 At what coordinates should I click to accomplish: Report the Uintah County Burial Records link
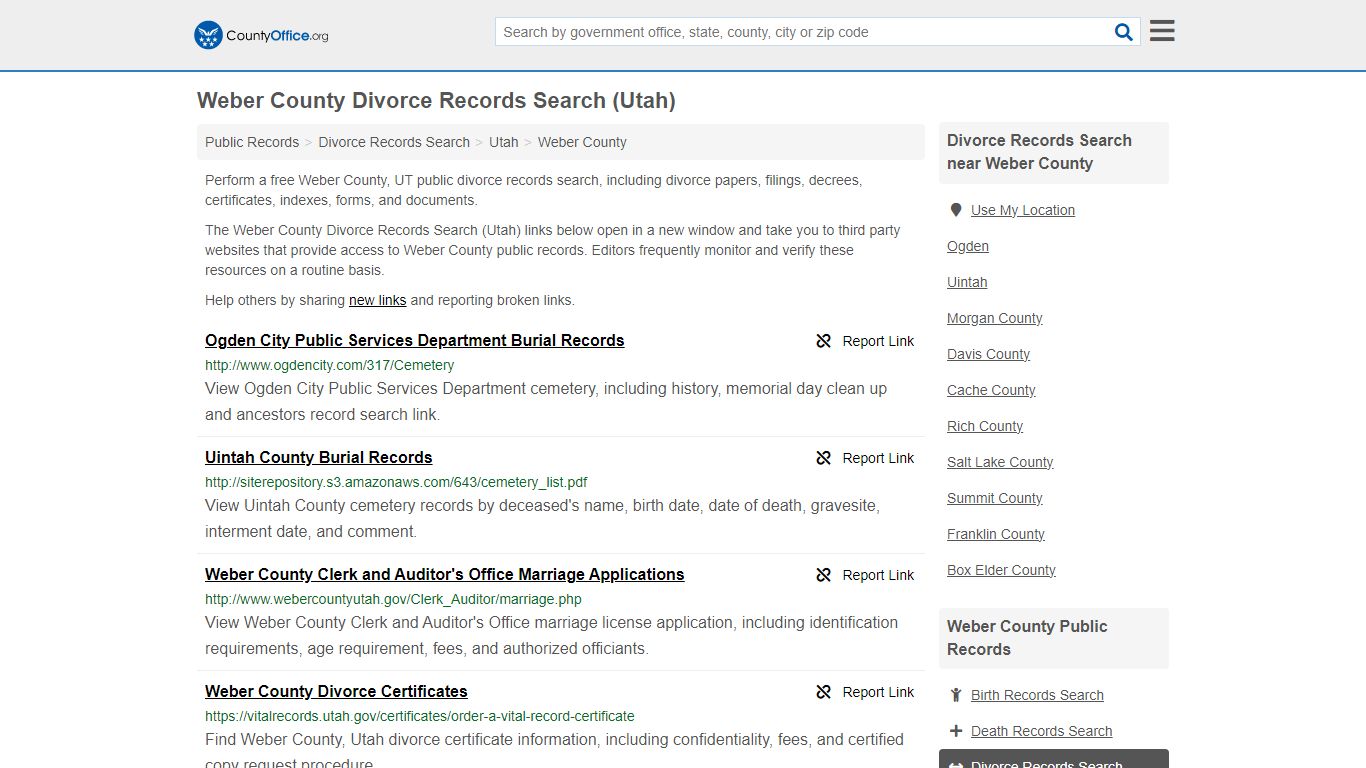(865, 458)
